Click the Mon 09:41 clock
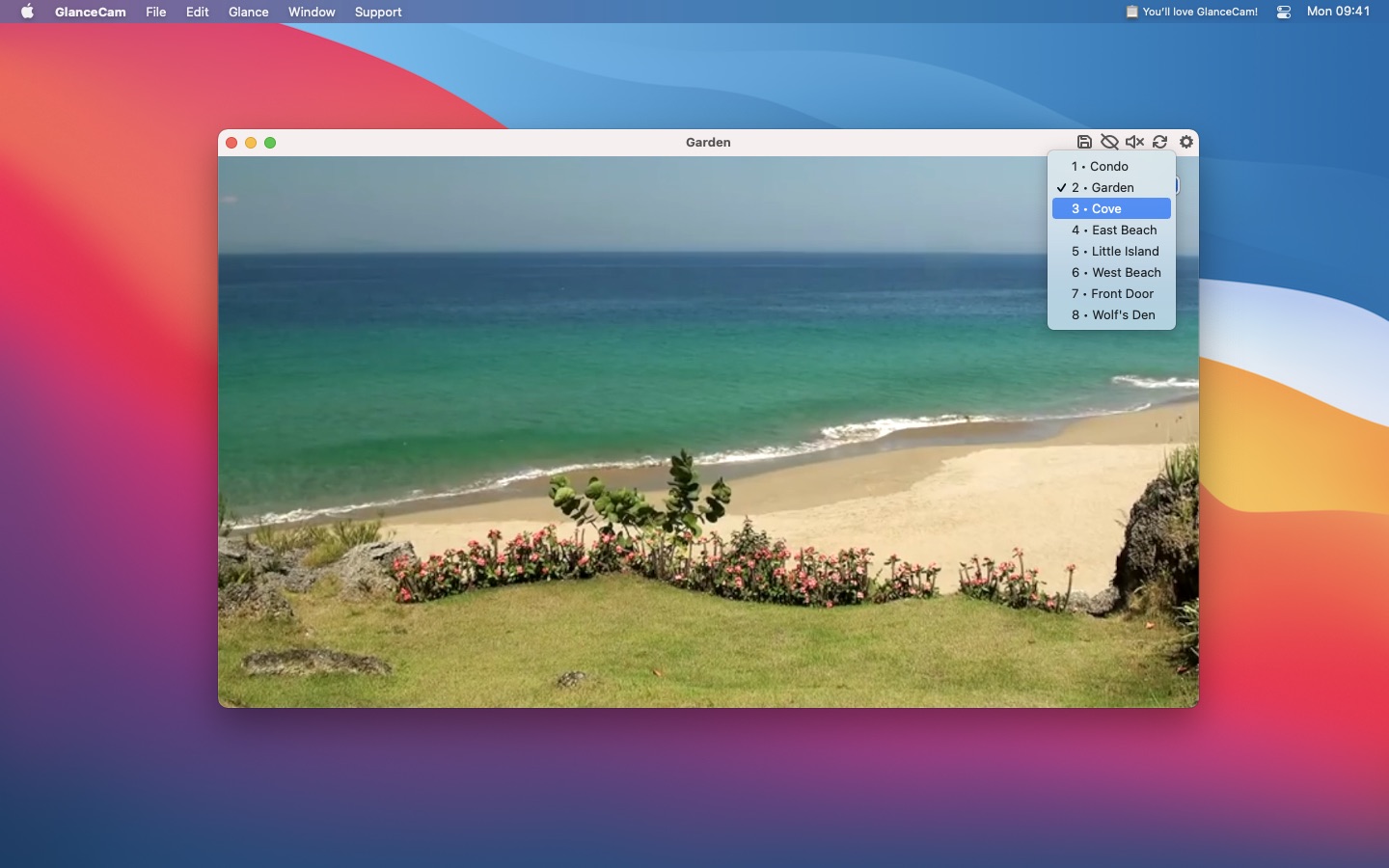The width and height of the screenshot is (1389, 868). (x=1338, y=12)
